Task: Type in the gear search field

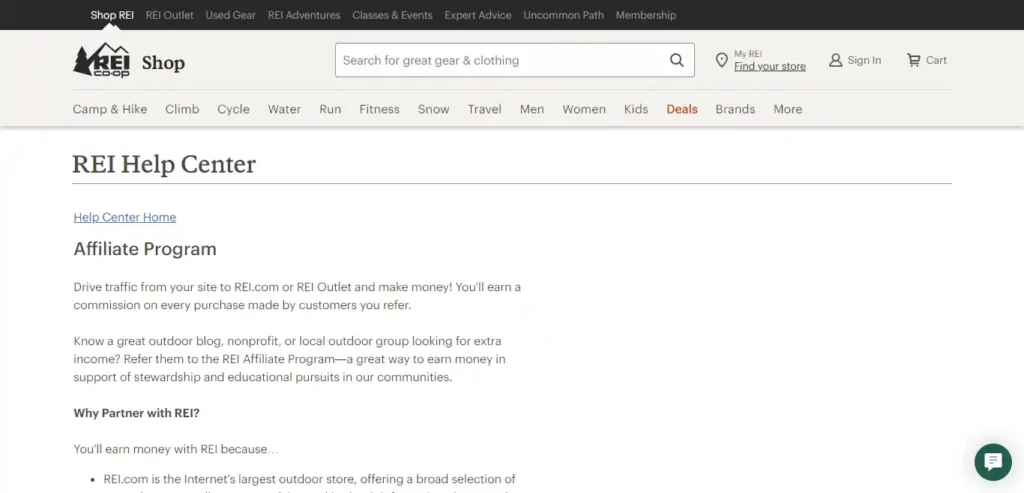Action: tap(500, 60)
